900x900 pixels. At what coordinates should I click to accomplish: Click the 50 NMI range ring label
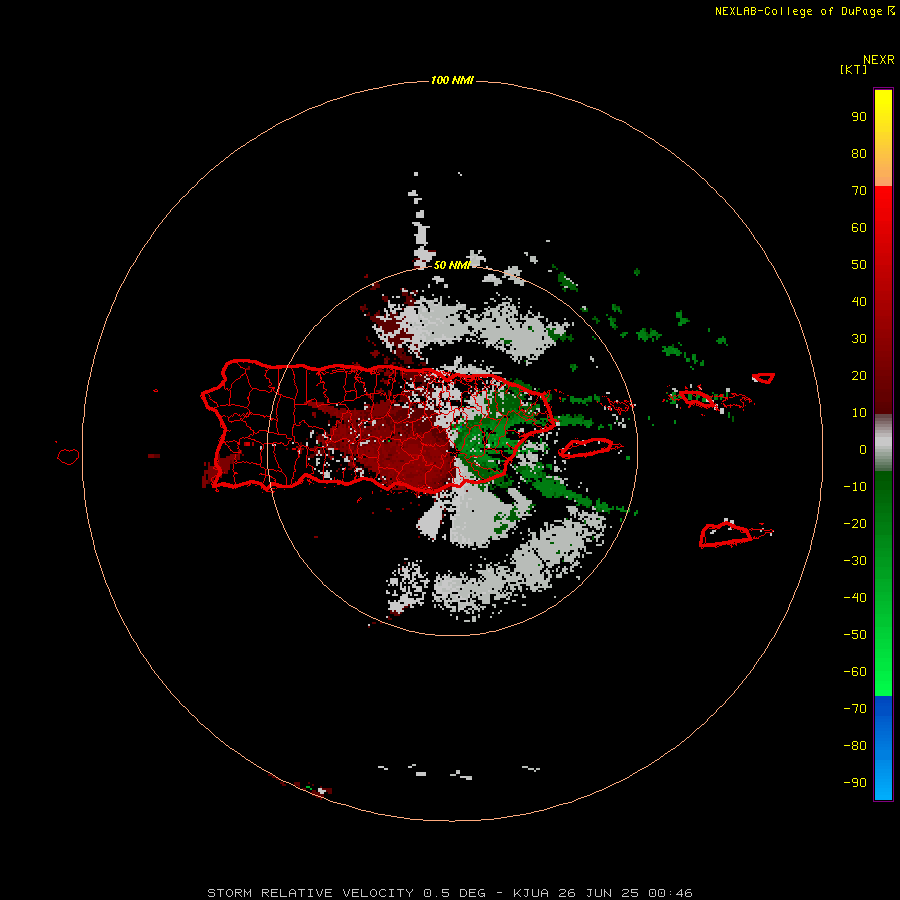pyautogui.click(x=452, y=265)
